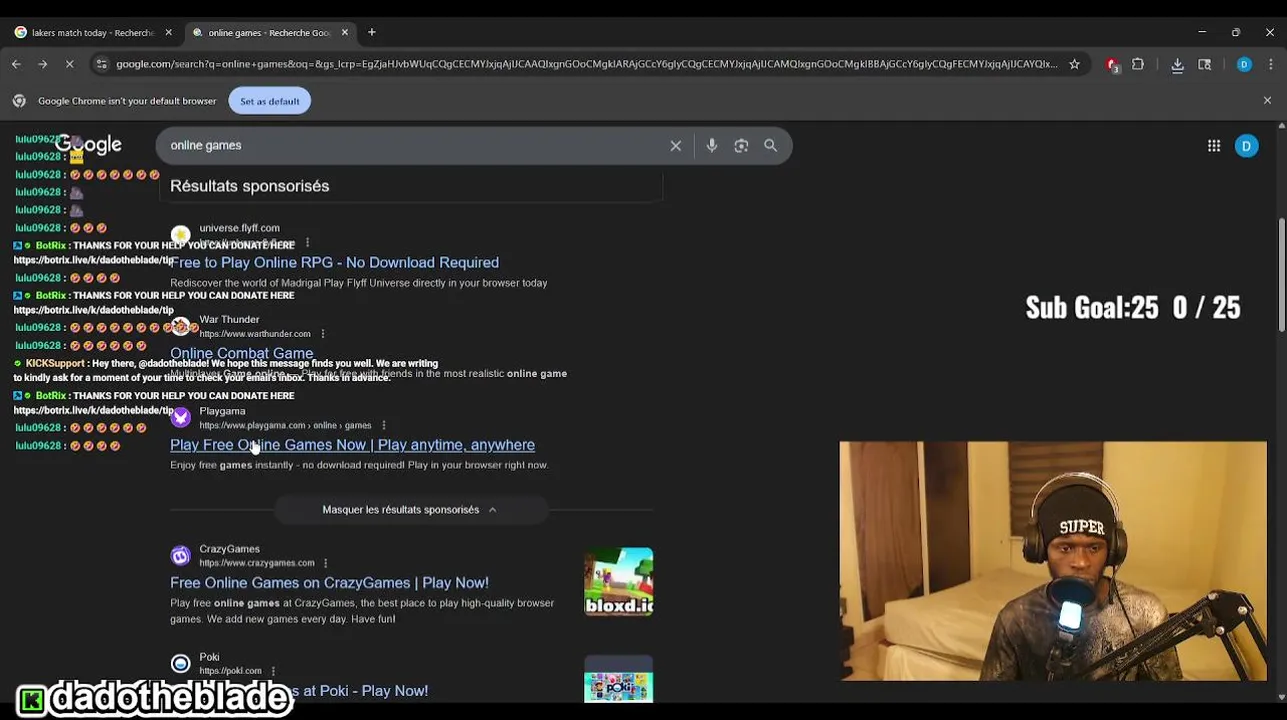Open the Google account avatar
Screen dimensions: 1287x720
point(1246,146)
